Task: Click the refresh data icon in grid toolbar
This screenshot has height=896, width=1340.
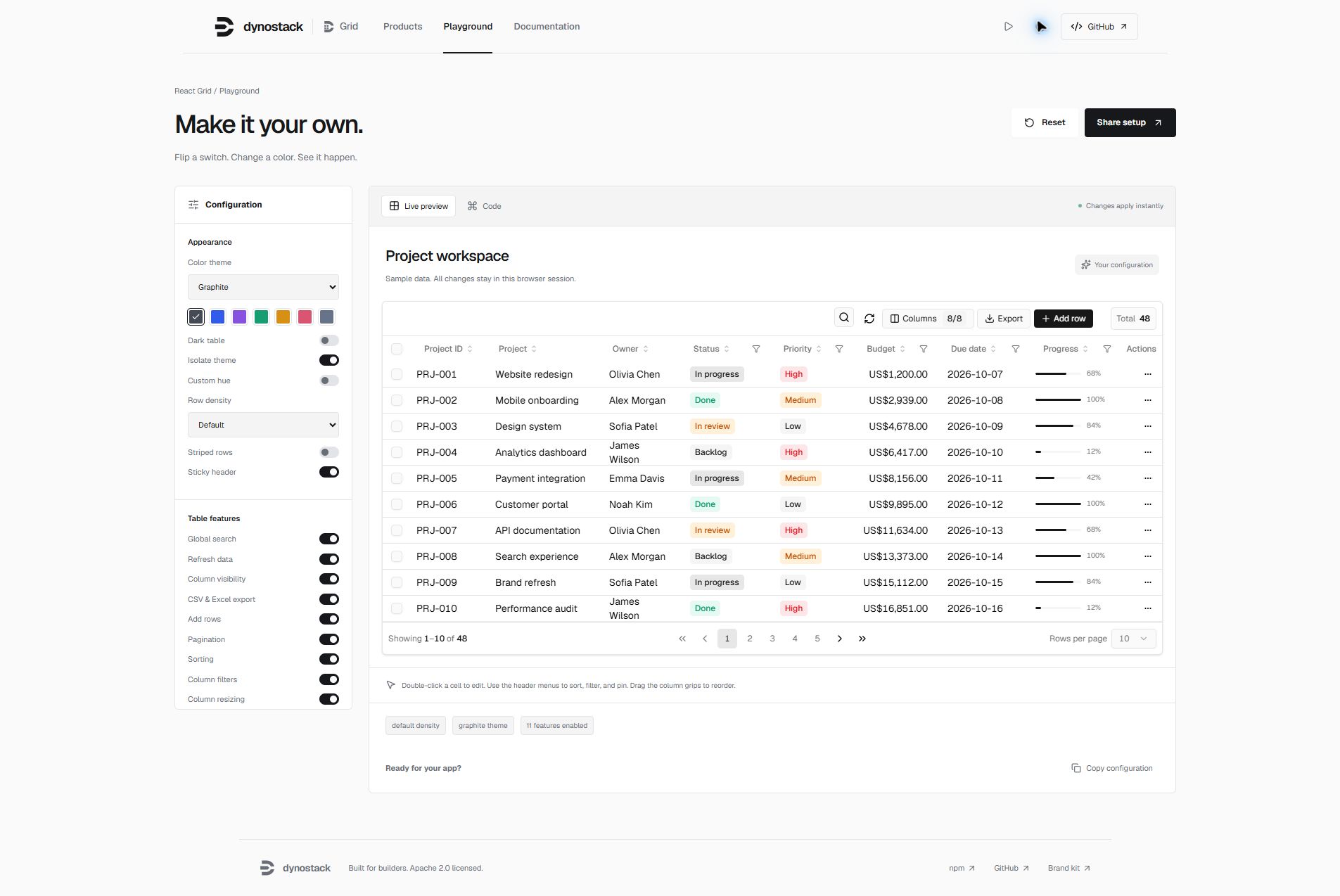Action: tap(869, 319)
